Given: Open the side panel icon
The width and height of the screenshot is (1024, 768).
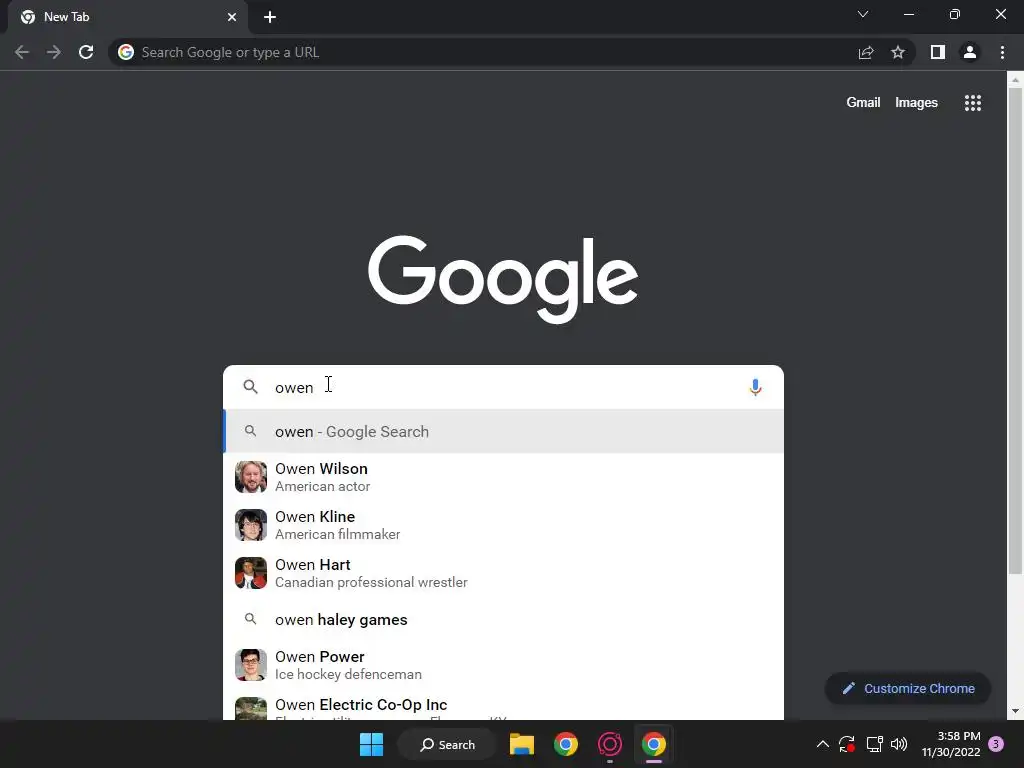Looking at the screenshot, I should (x=938, y=52).
